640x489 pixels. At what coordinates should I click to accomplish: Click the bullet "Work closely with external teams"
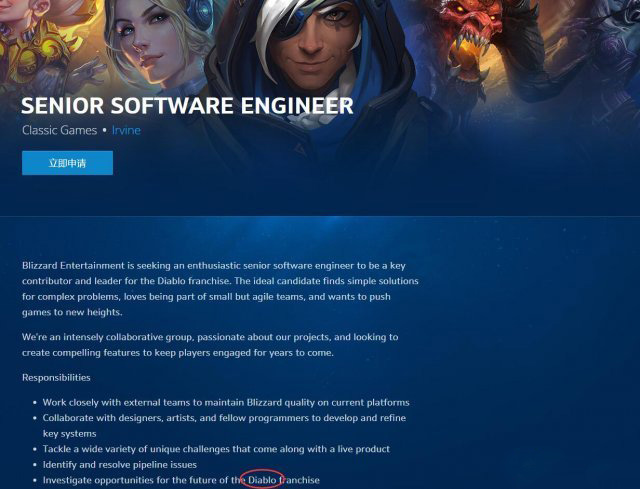click(226, 402)
